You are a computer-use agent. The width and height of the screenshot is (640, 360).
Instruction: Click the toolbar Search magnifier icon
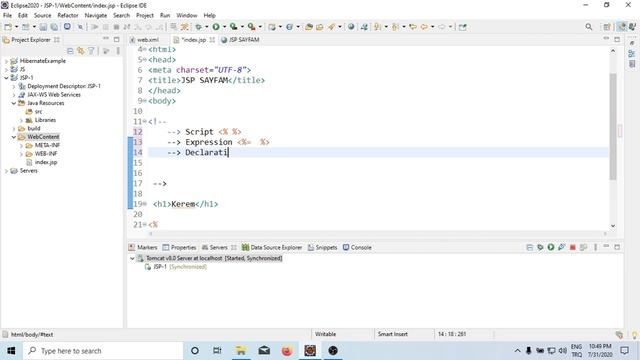(x=589, y=27)
